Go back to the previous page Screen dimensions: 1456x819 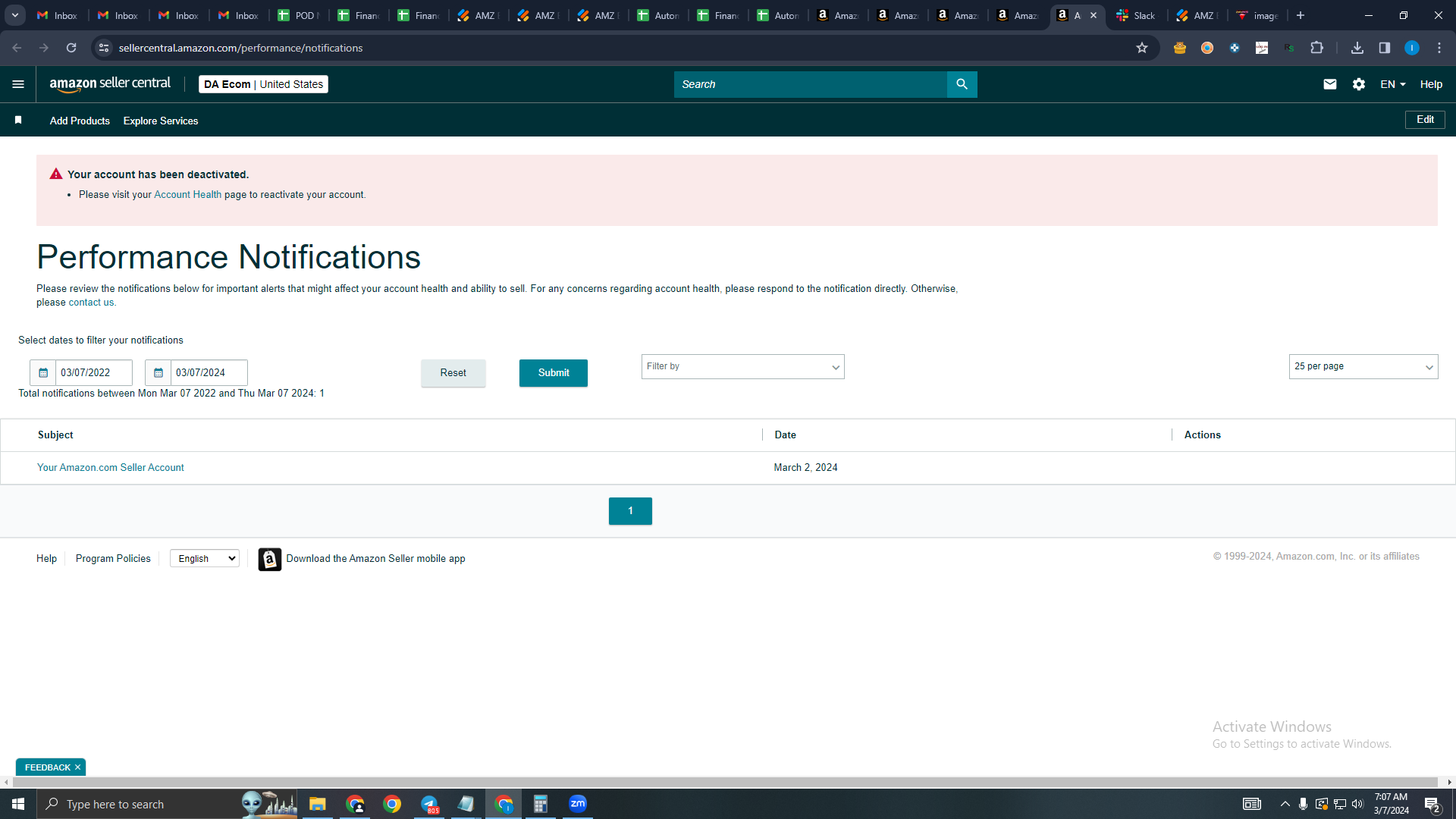click(17, 48)
